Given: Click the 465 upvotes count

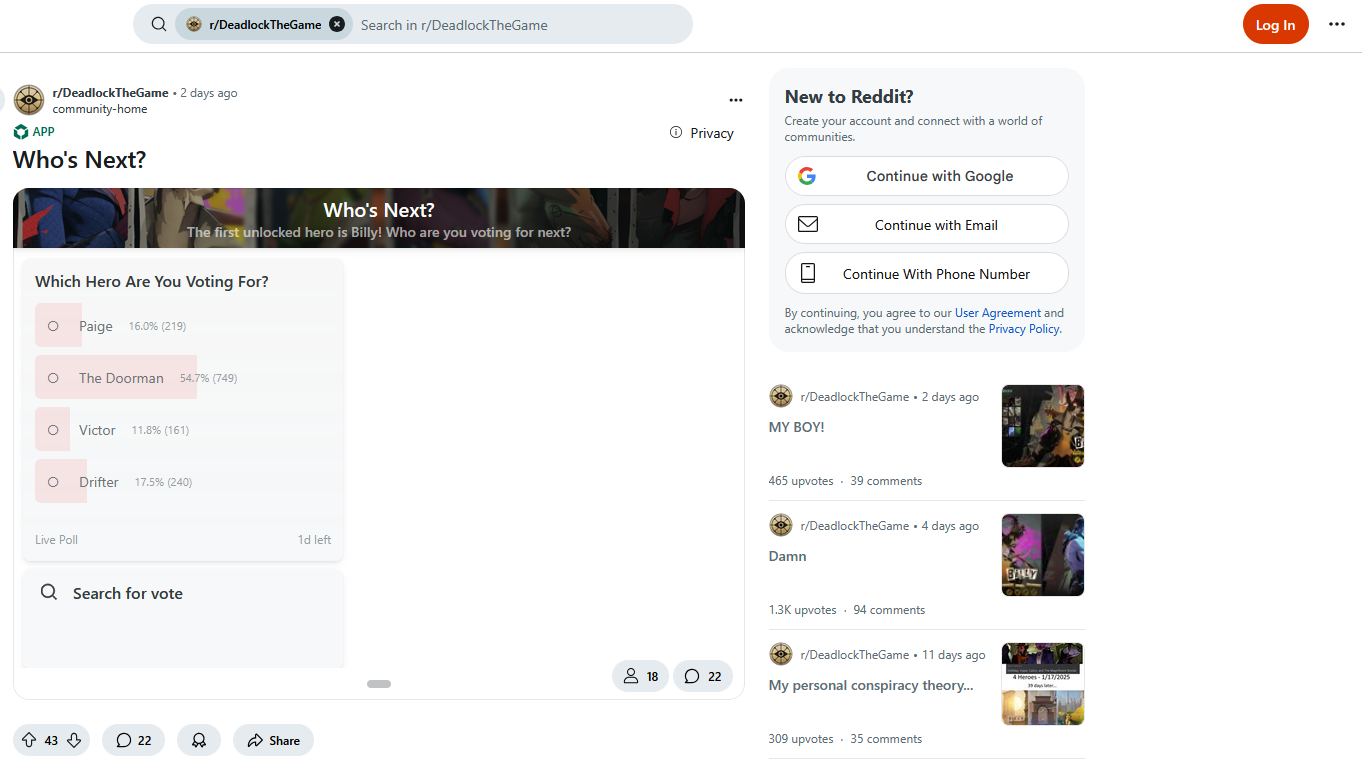Looking at the screenshot, I should pos(801,481).
